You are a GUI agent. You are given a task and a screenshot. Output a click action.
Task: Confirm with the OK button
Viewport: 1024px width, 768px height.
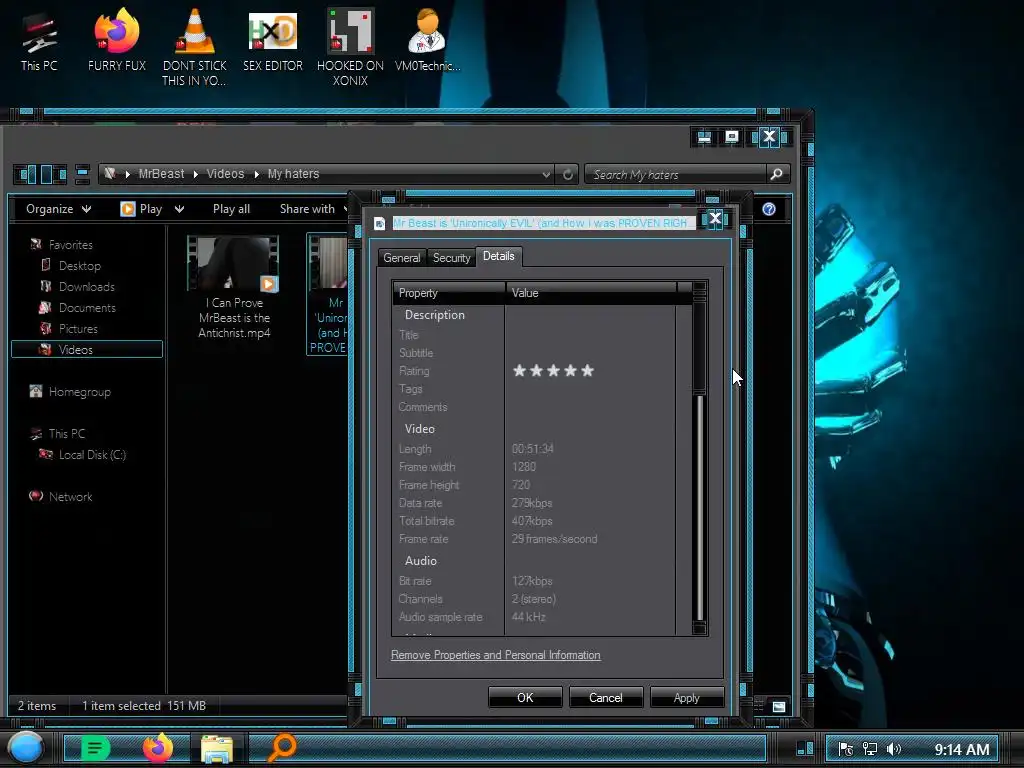tap(525, 697)
